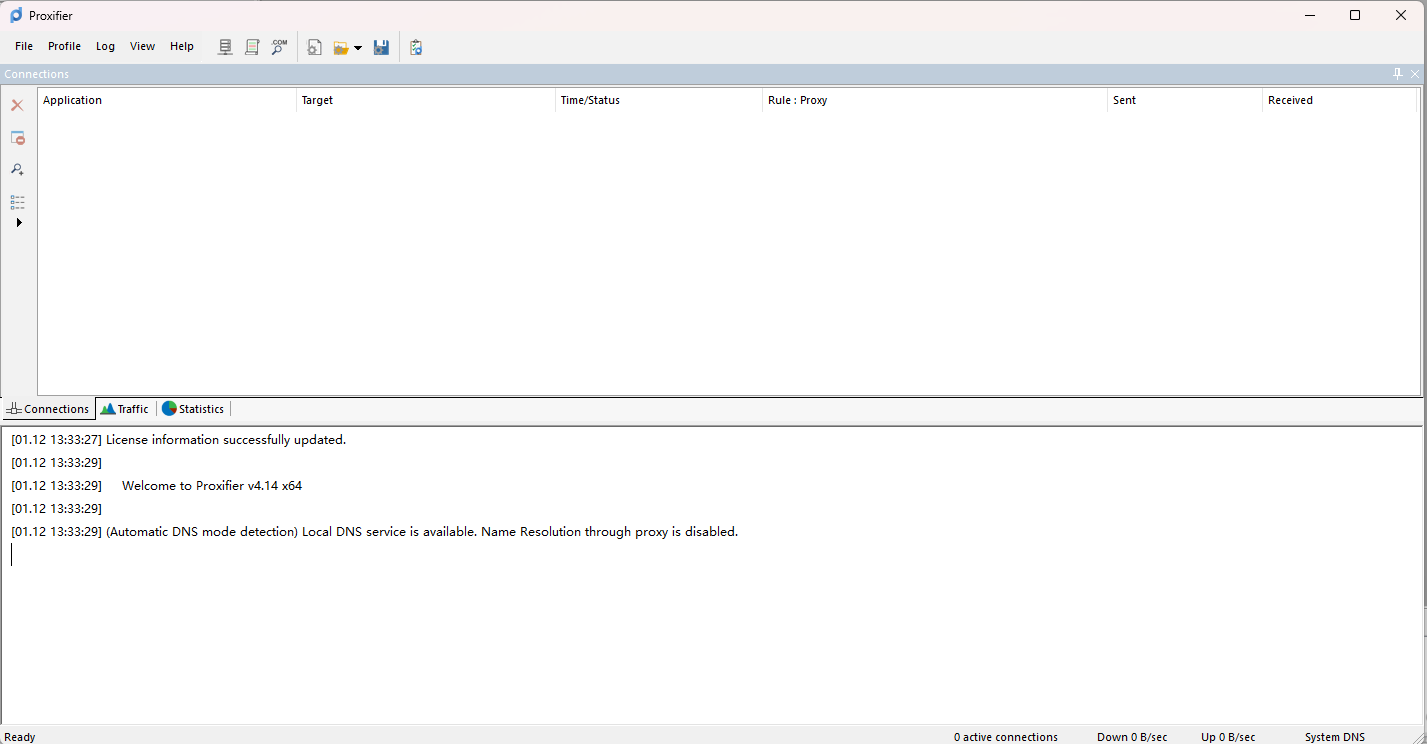Switch to the Traffic tab
Image resolution: width=1427 pixels, height=744 pixels.
click(x=125, y=409)
